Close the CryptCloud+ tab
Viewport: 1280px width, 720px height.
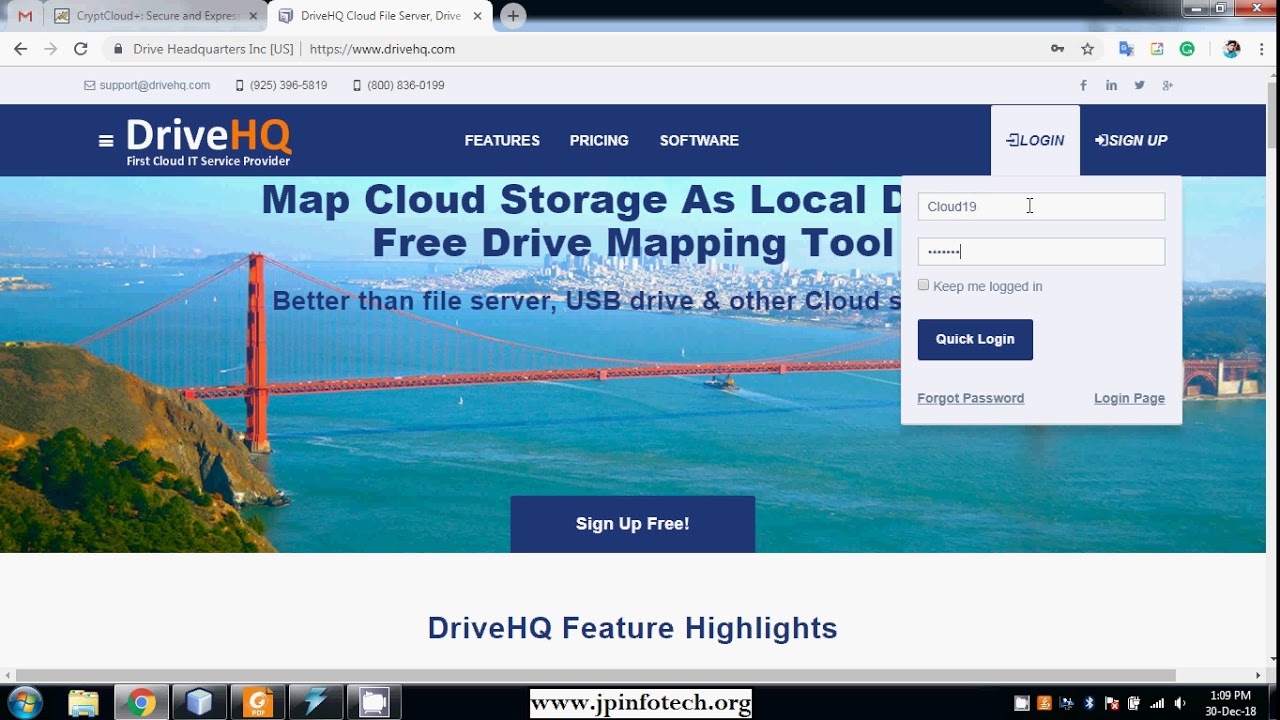[x=253, y=16]
